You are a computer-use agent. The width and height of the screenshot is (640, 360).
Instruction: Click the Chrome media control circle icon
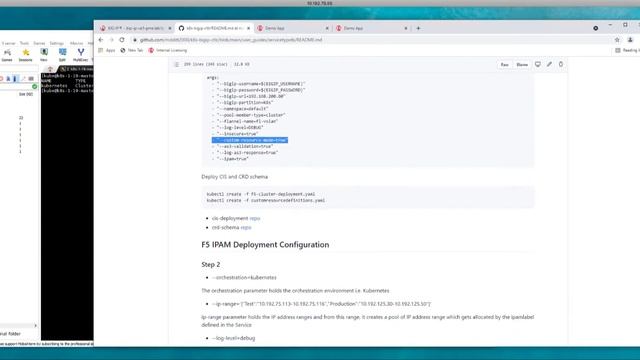tap(596, 28)
